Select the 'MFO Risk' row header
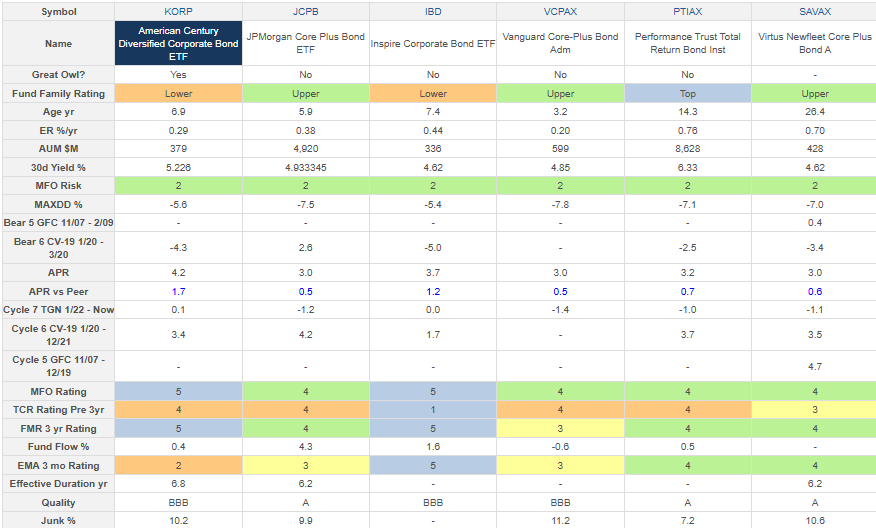 (58, 185)
